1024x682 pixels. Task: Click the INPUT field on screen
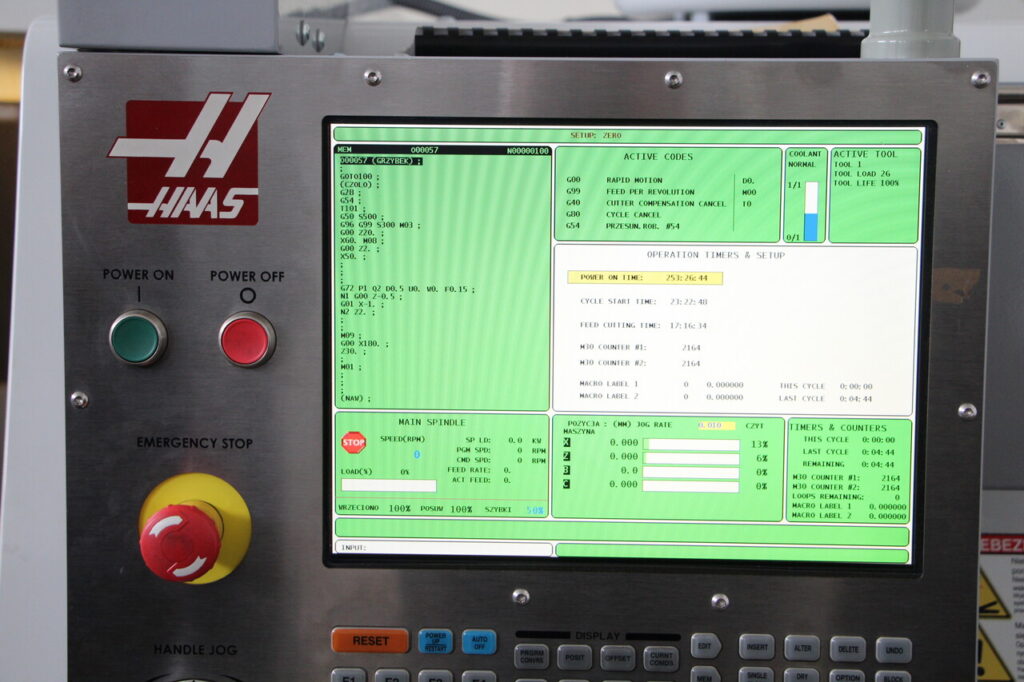(443, 548)
